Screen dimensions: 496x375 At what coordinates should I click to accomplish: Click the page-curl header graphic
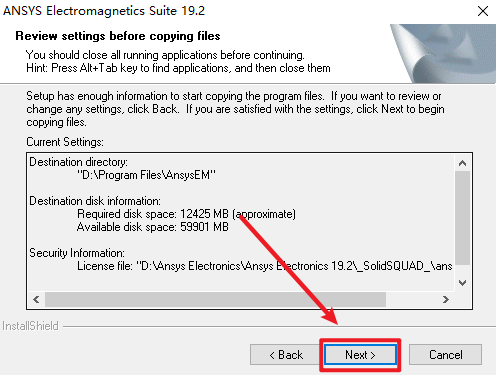[443, 53]
